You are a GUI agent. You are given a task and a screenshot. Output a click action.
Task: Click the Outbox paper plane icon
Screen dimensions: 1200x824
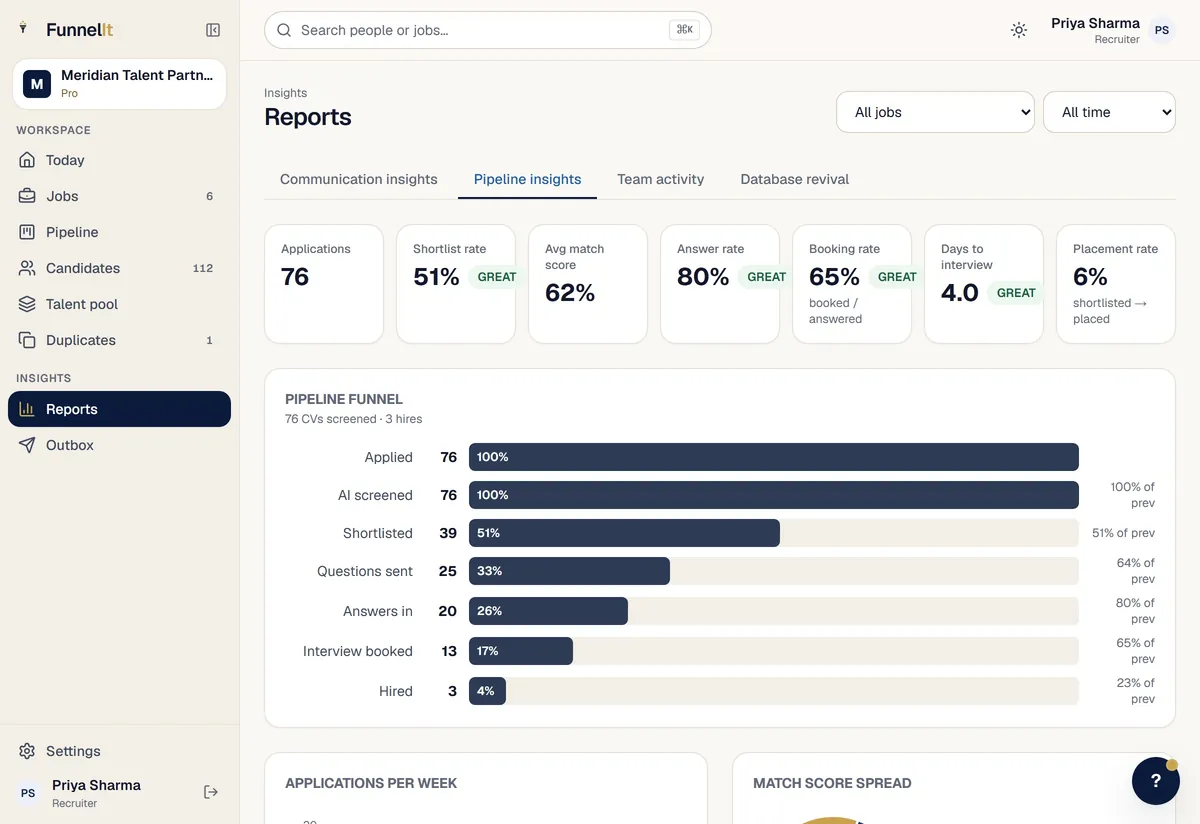[x=27, y=445]
